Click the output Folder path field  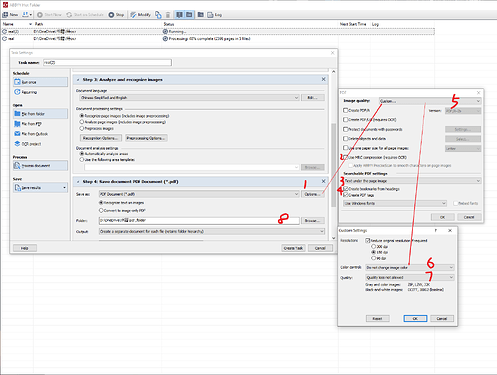coord(199,220)
